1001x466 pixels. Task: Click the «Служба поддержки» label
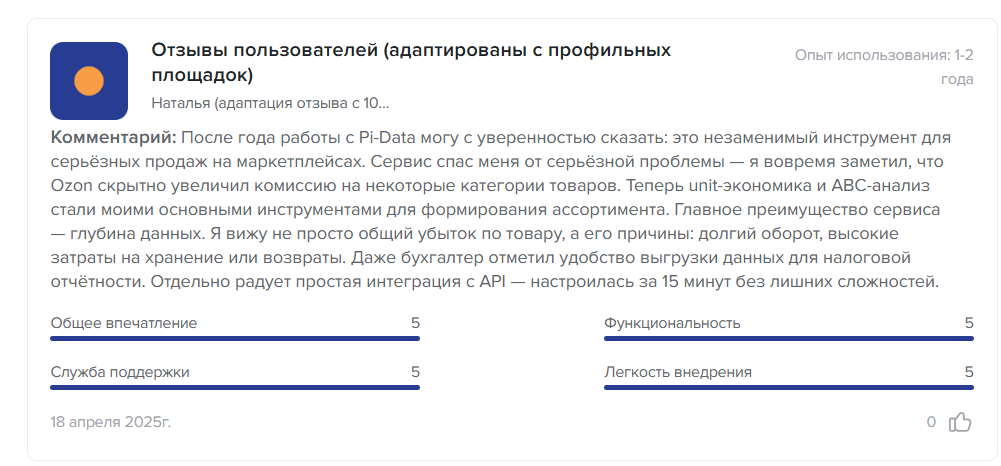[120, 372]
